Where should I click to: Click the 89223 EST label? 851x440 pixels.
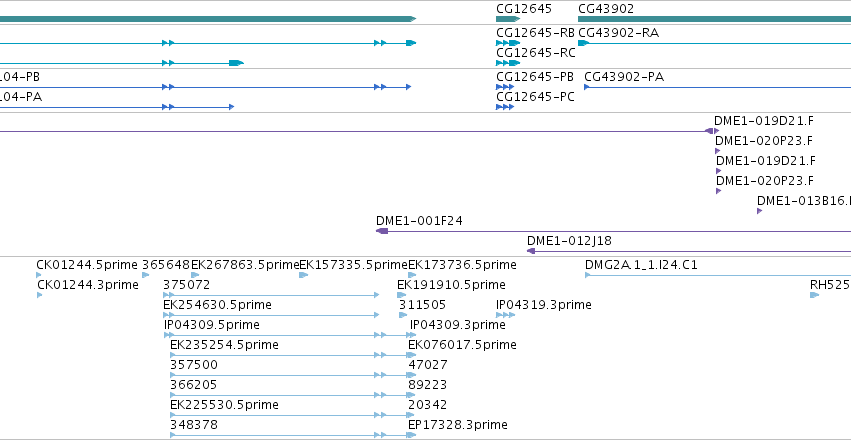(x=428, y=385)
